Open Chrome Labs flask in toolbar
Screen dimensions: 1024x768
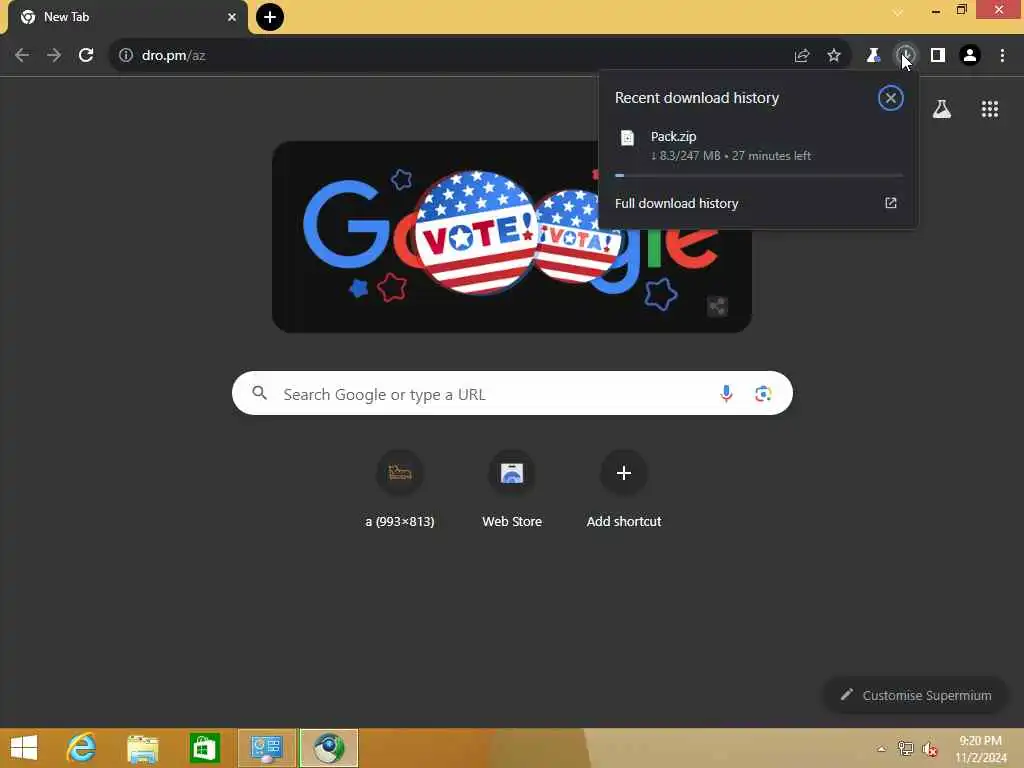tap(873, 56)
